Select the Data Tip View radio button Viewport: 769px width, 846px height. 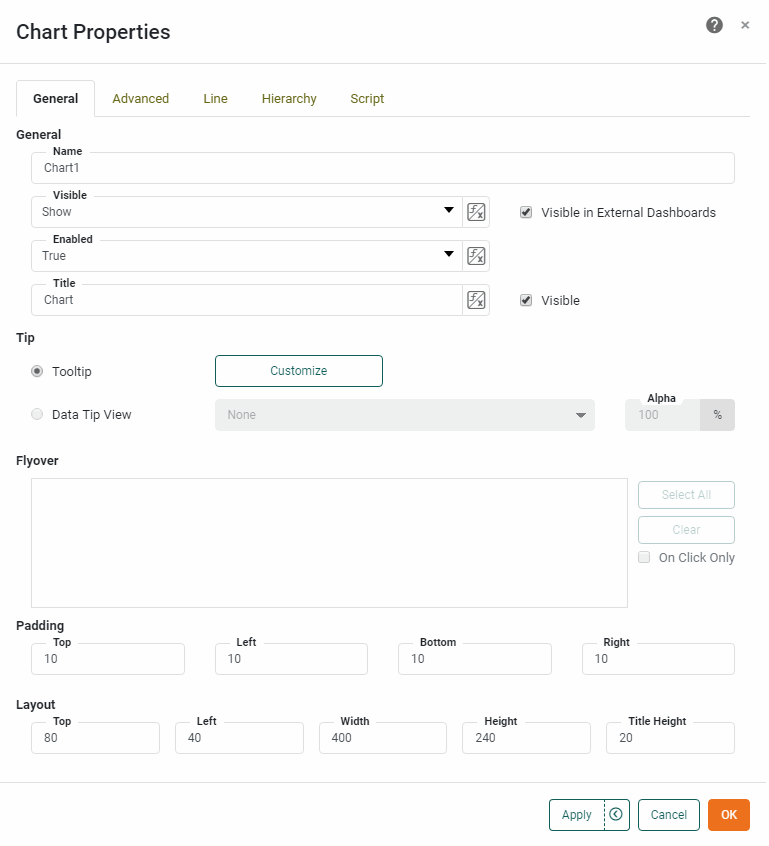tap(37, 414)
